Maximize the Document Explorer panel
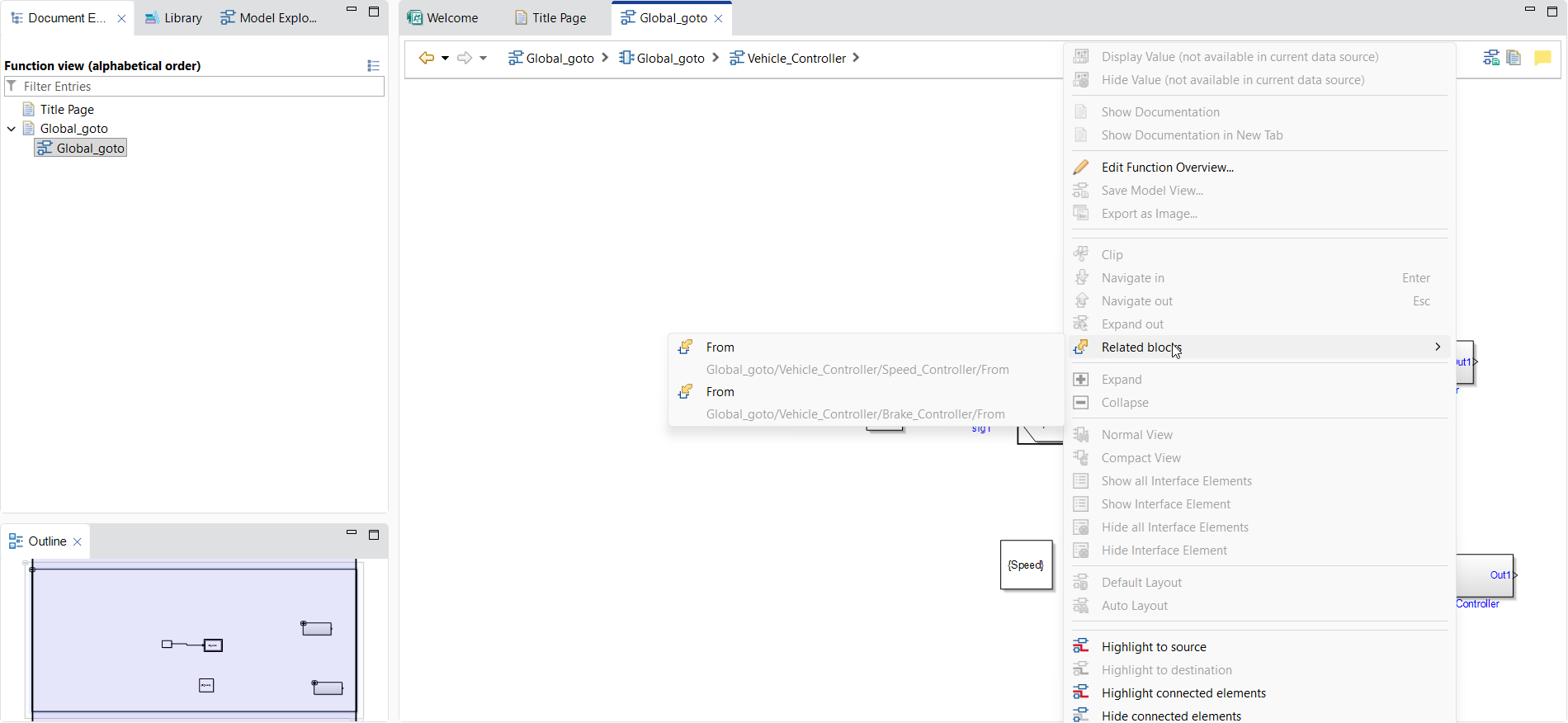1568x723 pixels. tap(374, 12)
